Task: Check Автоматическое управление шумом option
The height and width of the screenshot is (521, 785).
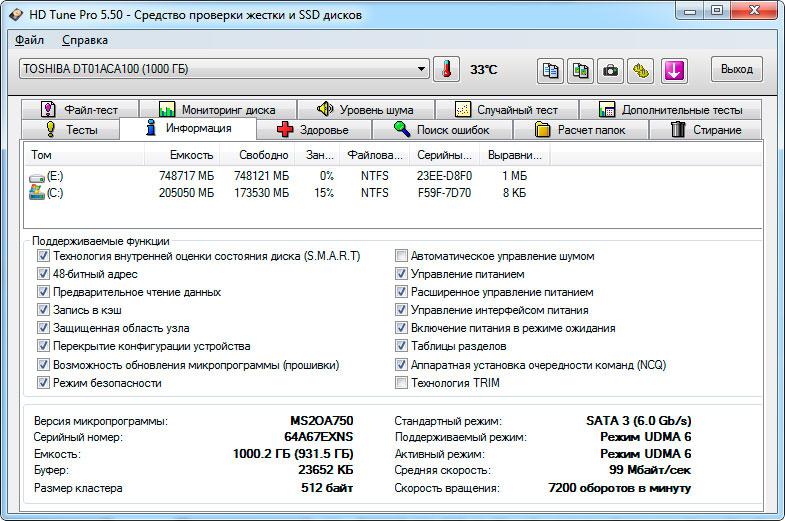Action: pyautogui.click(x=402, y=256)
